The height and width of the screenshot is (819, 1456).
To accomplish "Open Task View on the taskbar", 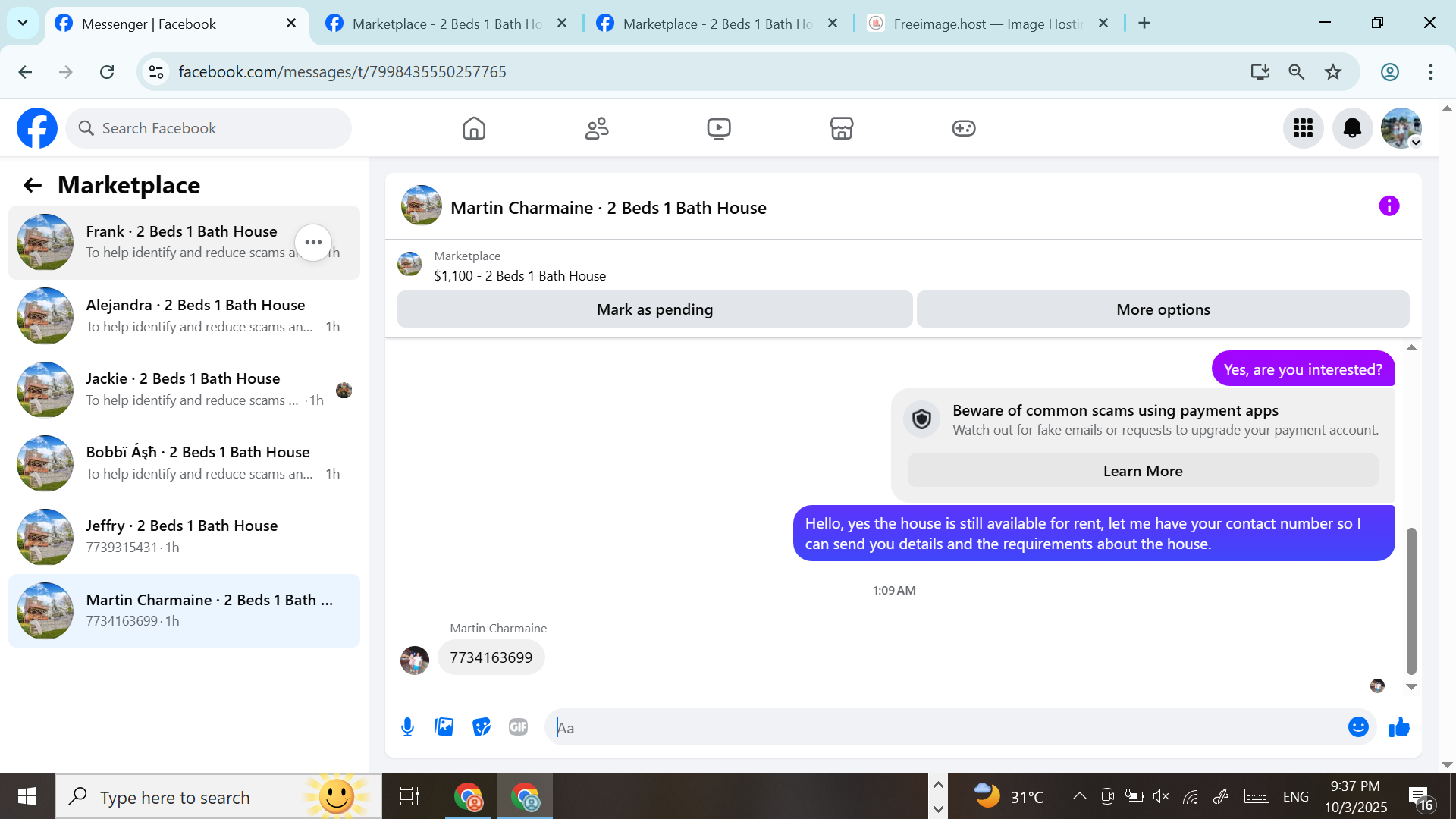I will (x=409, y=796).
